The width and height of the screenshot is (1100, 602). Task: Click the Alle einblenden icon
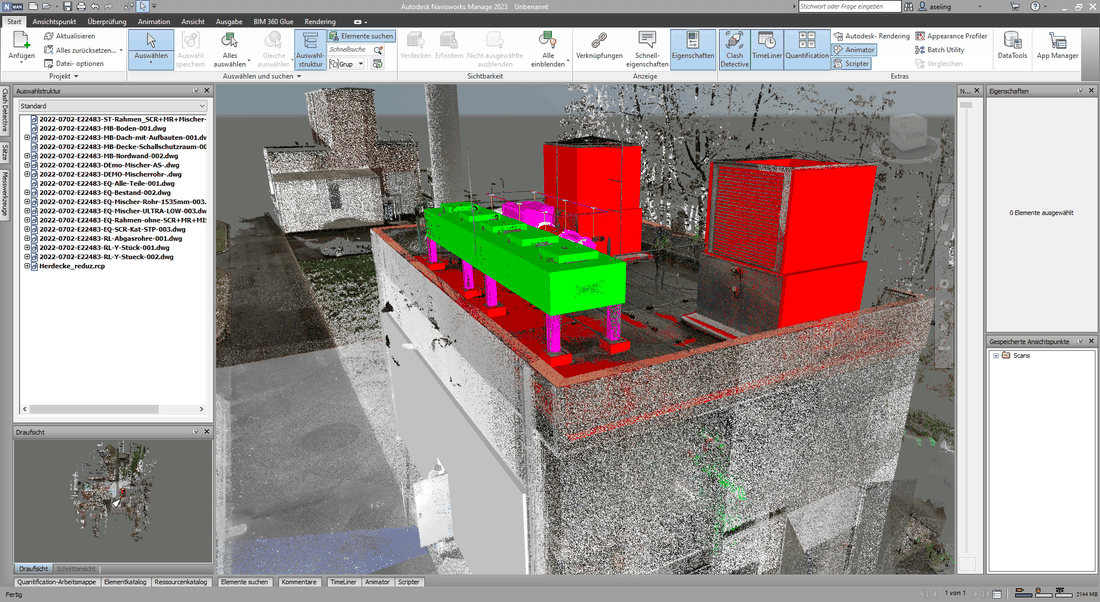point(548,41)
